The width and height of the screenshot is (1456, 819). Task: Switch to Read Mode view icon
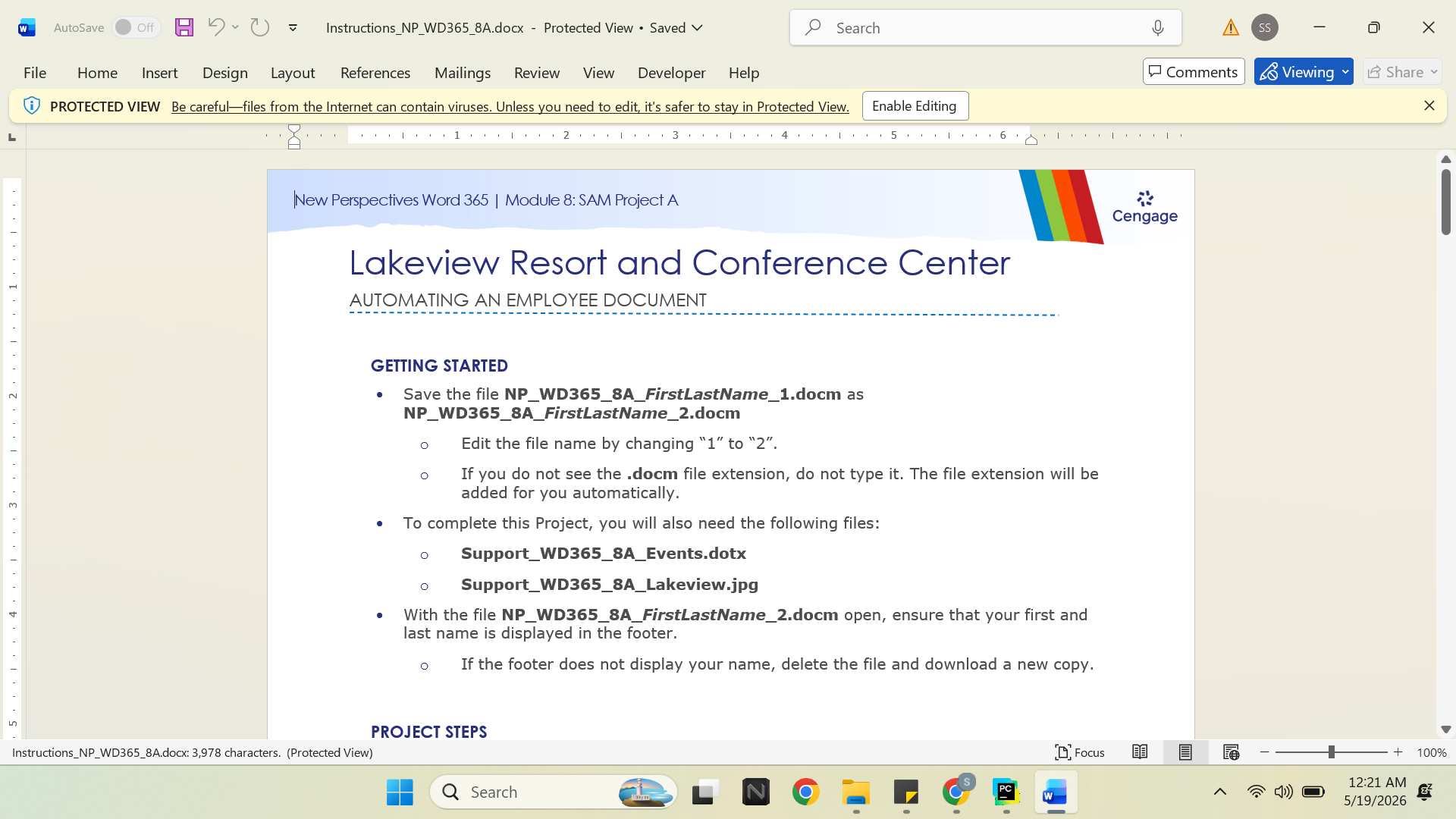click(x=1140, y=752)
